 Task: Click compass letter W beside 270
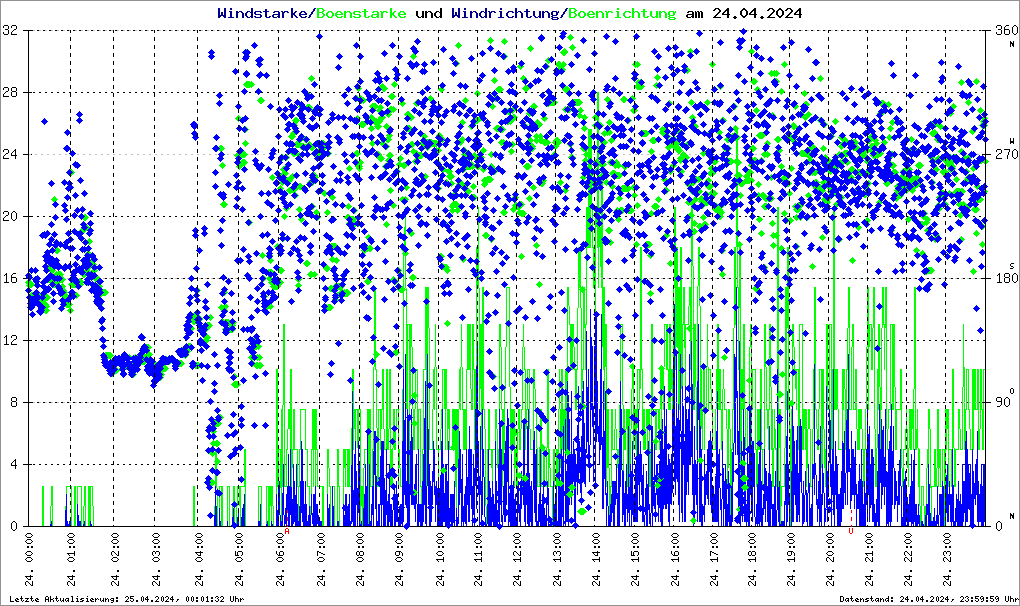[1012, 140]
